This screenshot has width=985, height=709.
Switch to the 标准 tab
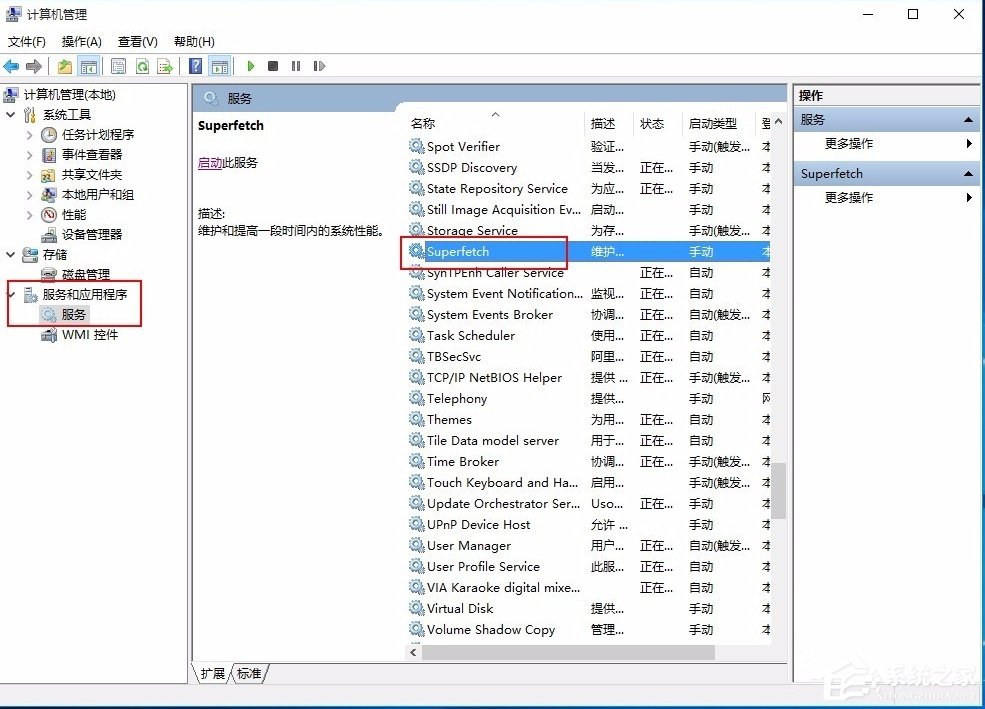248,673
